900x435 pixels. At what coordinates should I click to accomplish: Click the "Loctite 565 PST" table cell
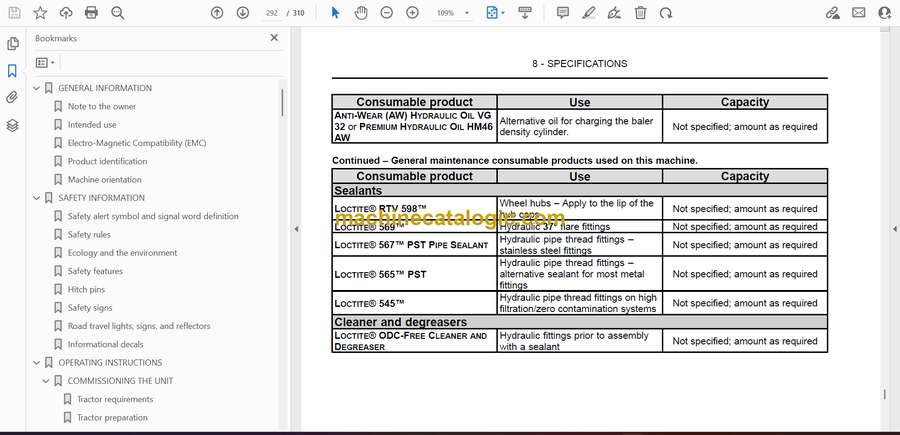point(414,274)
